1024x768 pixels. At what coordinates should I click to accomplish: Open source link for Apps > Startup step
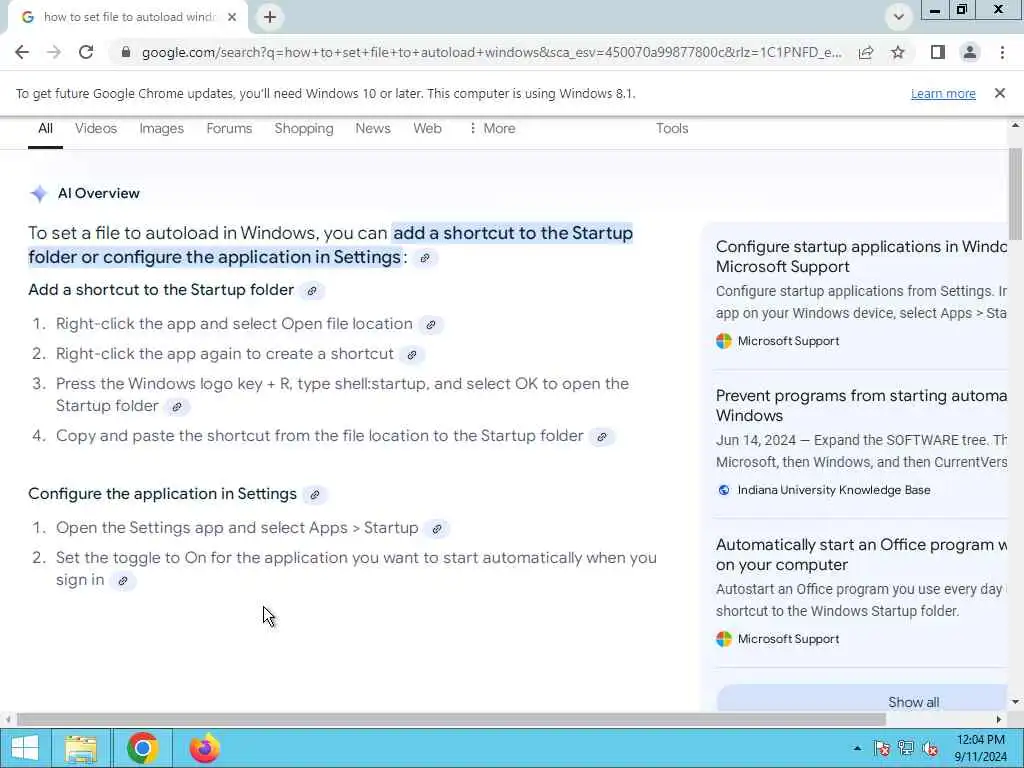(x=437, y=529)
